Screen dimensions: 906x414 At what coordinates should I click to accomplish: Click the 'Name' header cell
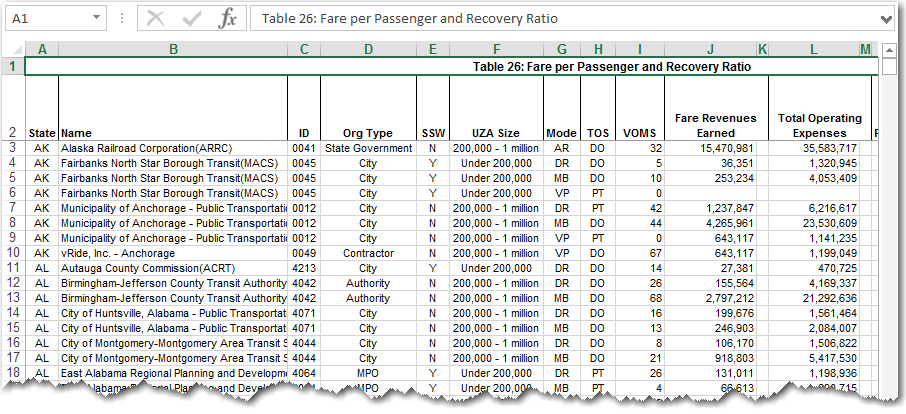pyautogui.click(x=173, y=107)
